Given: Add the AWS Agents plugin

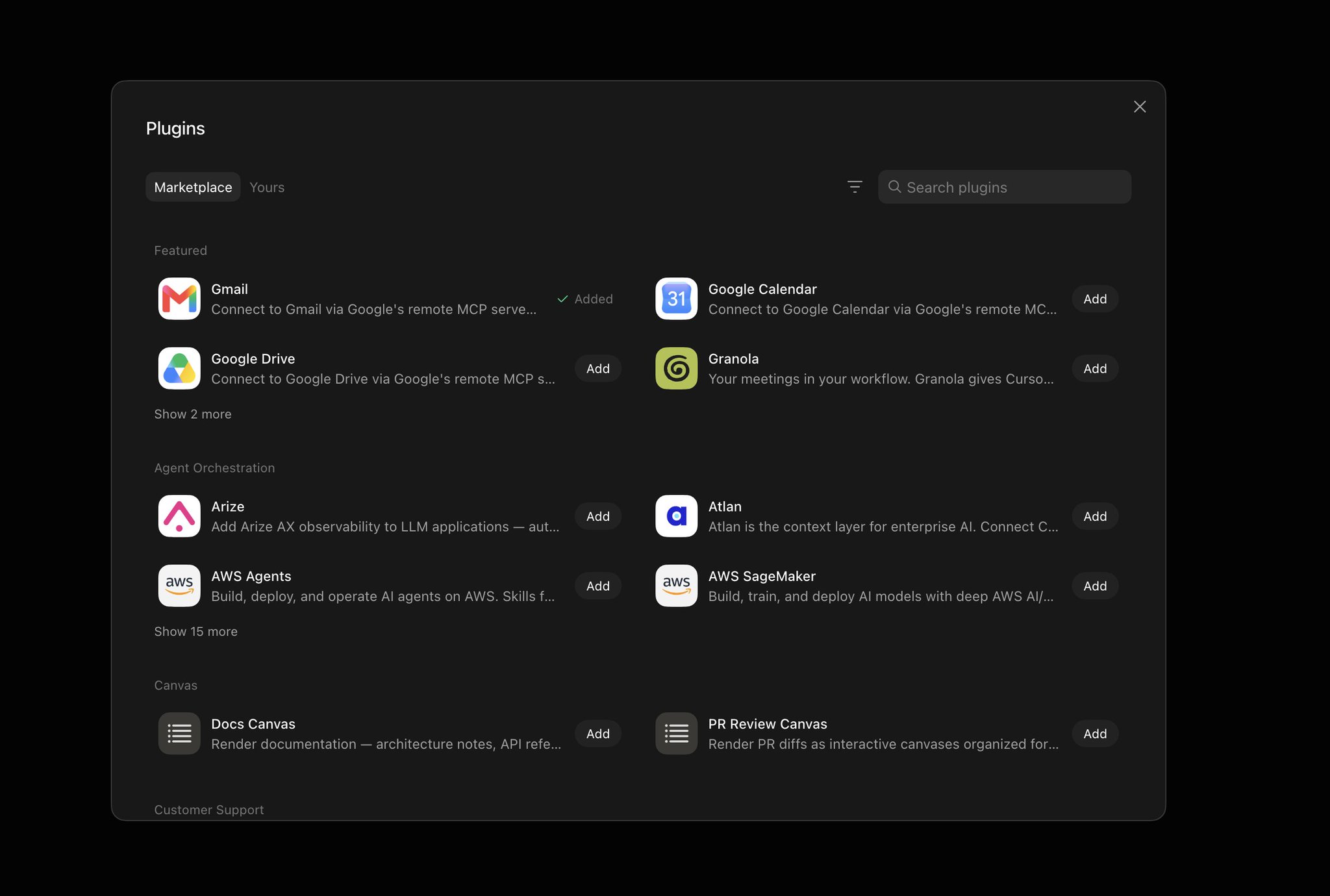Looking at the screenshot, I should pyautogui.click(x=598, y=586).
